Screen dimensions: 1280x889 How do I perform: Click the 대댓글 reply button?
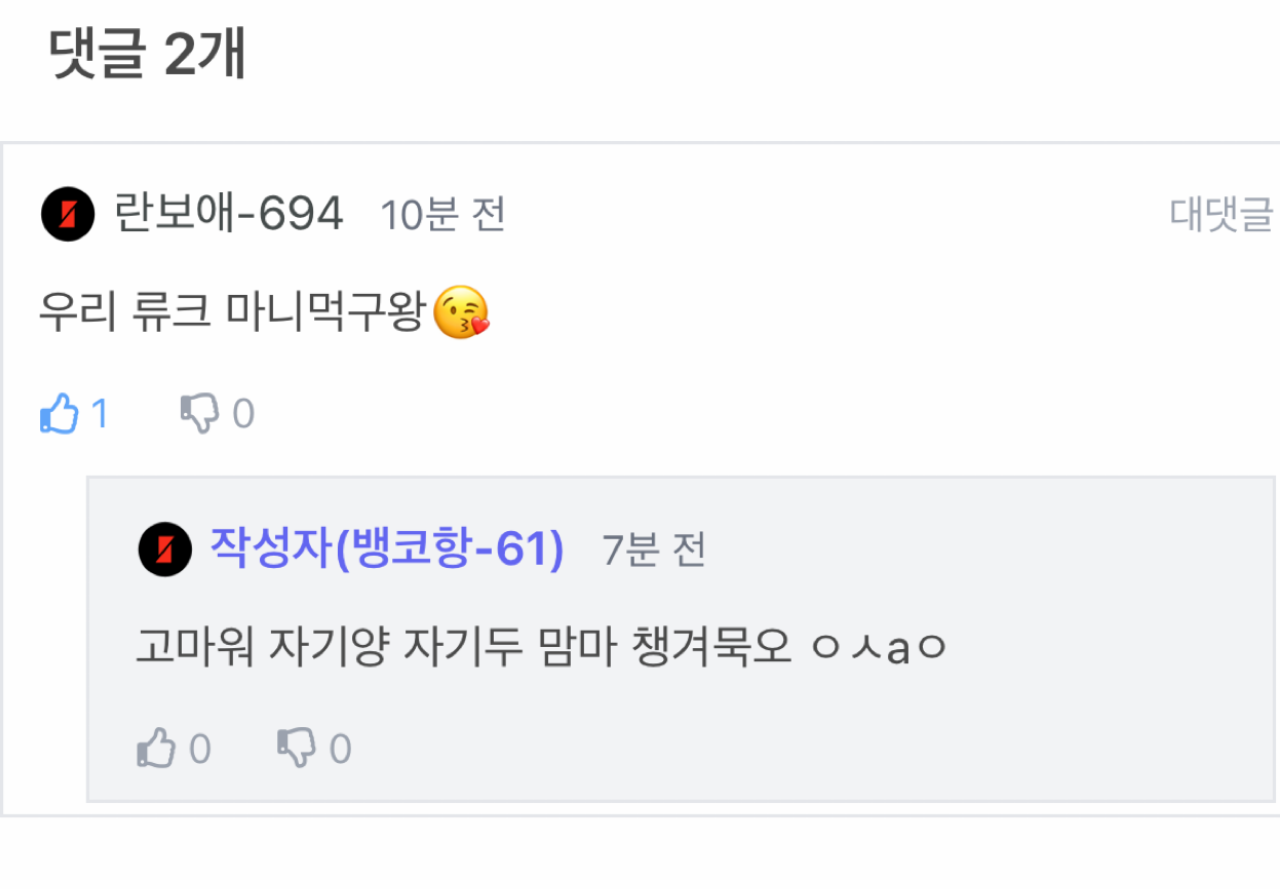coord(1222,214)
